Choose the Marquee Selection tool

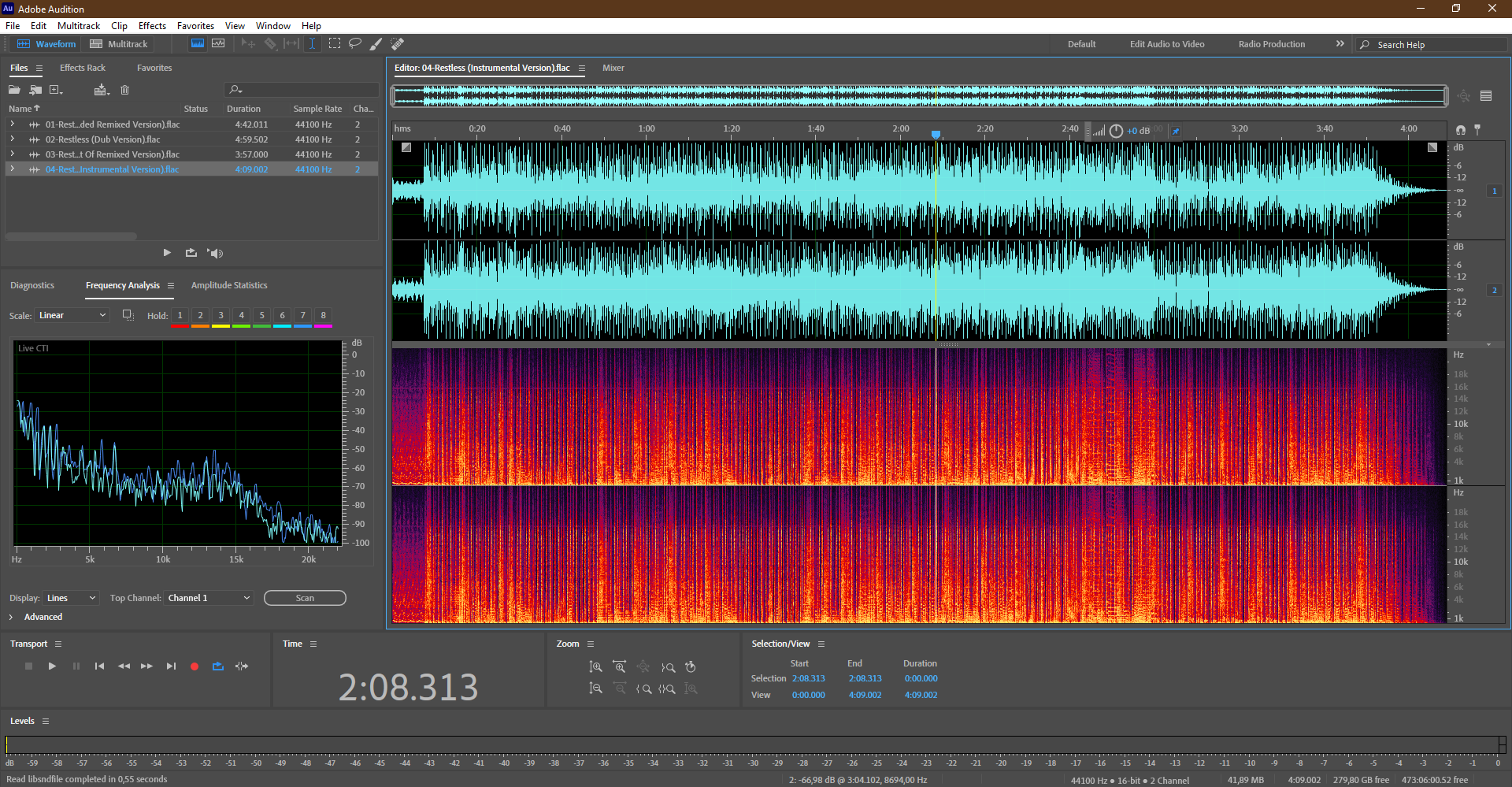click(335, 44)
